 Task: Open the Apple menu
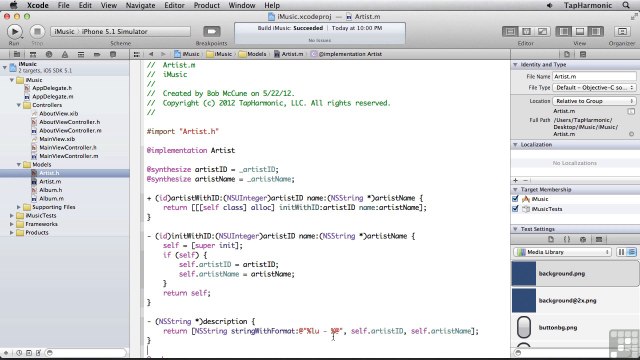click(x=13, y=5)
